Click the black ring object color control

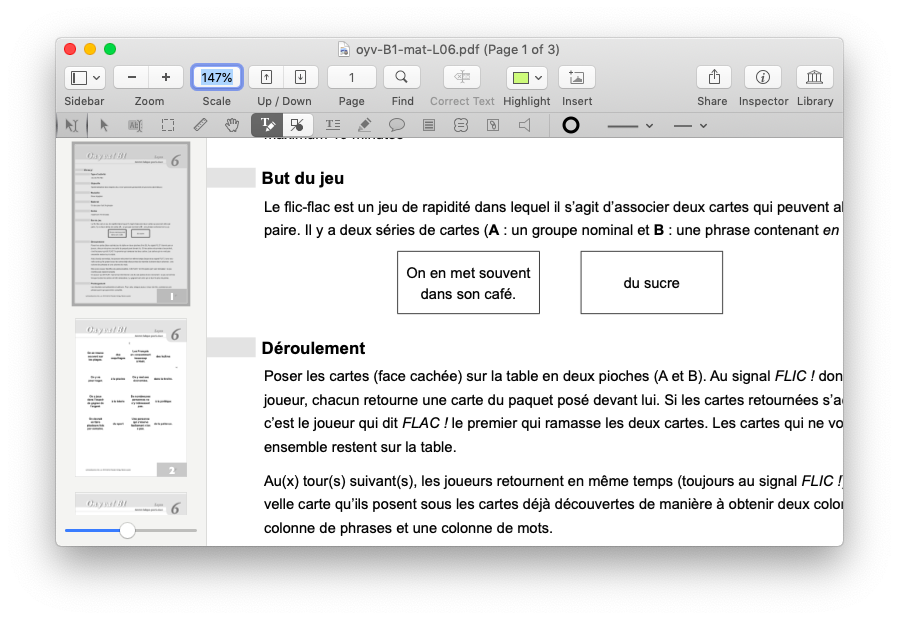(570, 125)
